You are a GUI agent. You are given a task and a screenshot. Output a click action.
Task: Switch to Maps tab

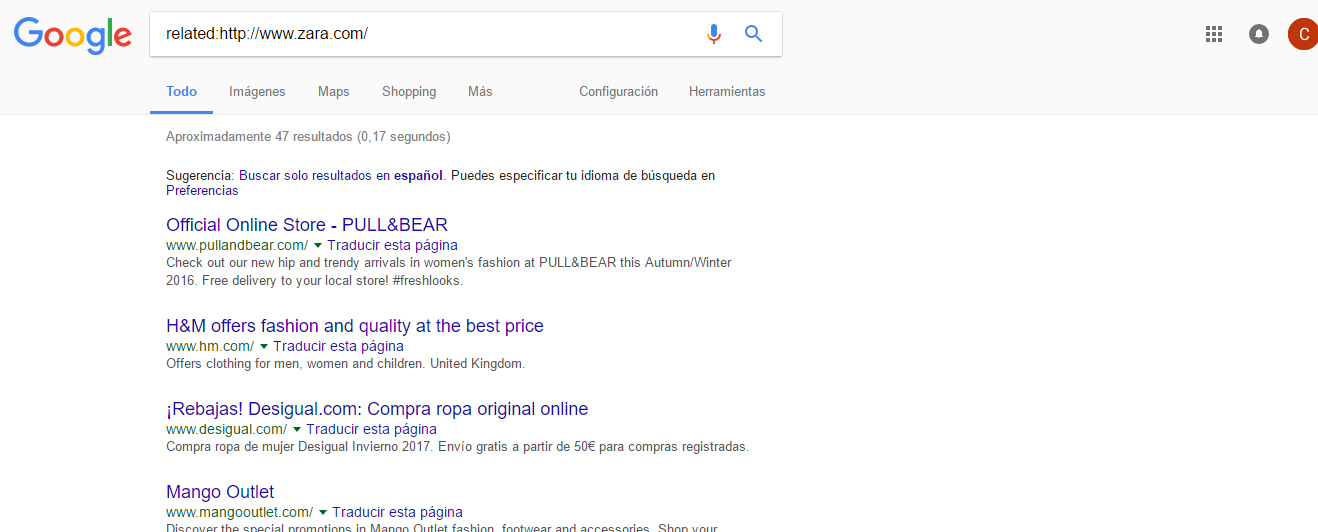point(334,91)
